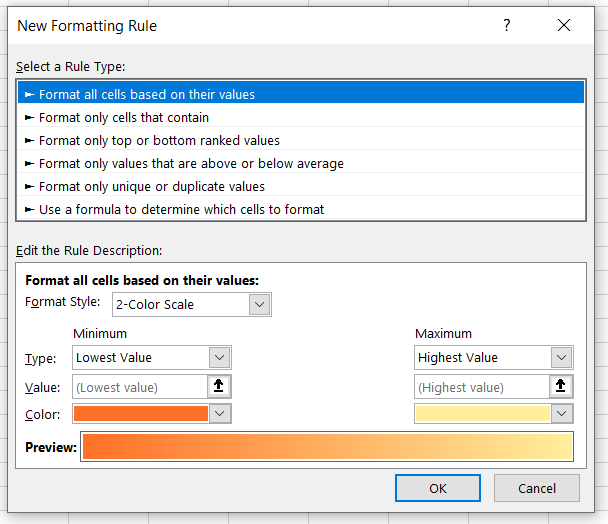Expand the Maximum Type dropdown
This screenshot has height=524, width=608.
tap(562, 357)
